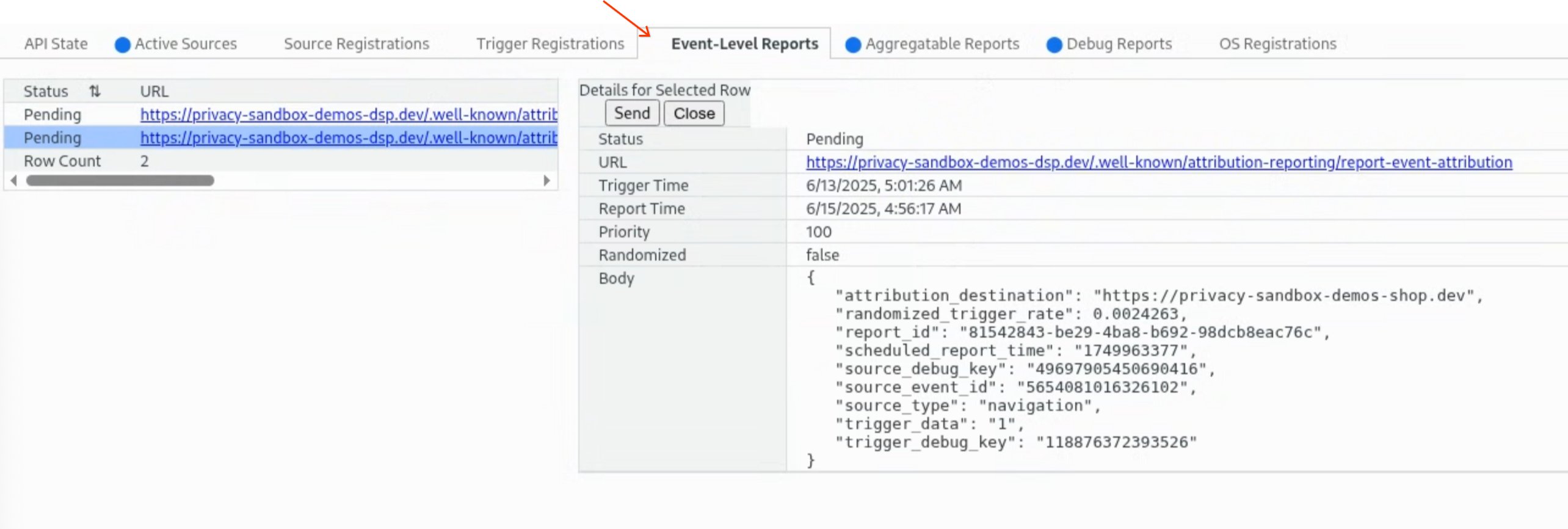
Task: Close the selected row details
Action: [x=694, y=114]
